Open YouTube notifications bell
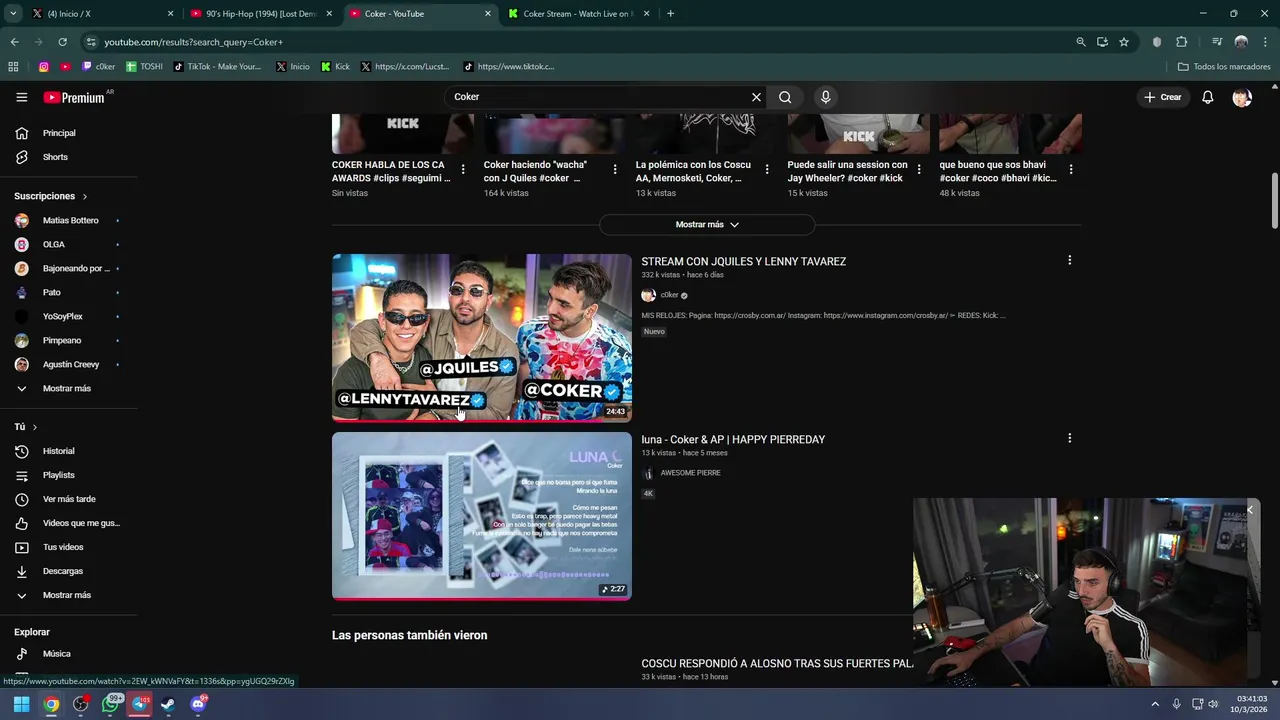This screenshot has height=720, width=1280. [x=1207, y=97]
